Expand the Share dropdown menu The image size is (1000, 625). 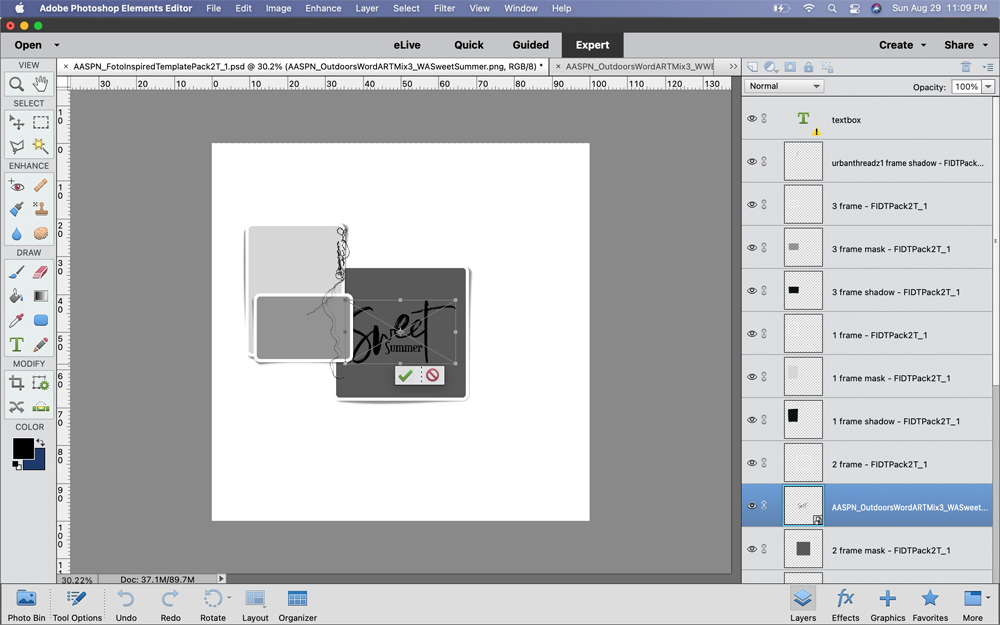point(966,45)
